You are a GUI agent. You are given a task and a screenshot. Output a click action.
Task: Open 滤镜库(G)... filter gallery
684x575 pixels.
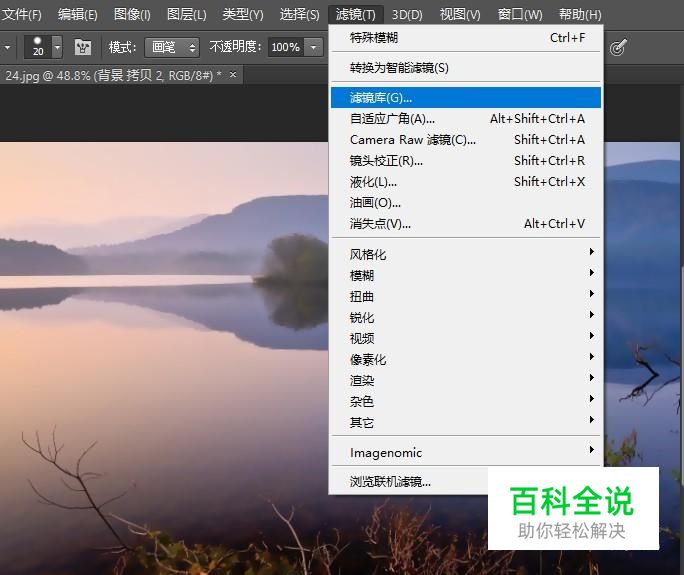click(x=466, y=97)
